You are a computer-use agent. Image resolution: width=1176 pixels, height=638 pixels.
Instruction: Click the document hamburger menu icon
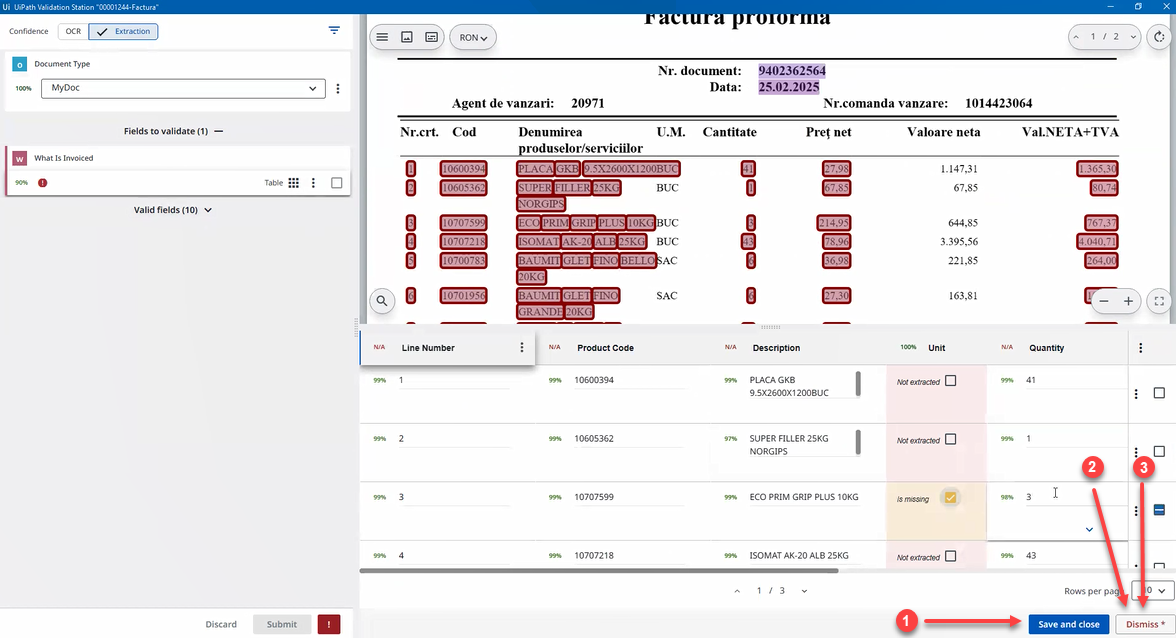tap(381, 37)
